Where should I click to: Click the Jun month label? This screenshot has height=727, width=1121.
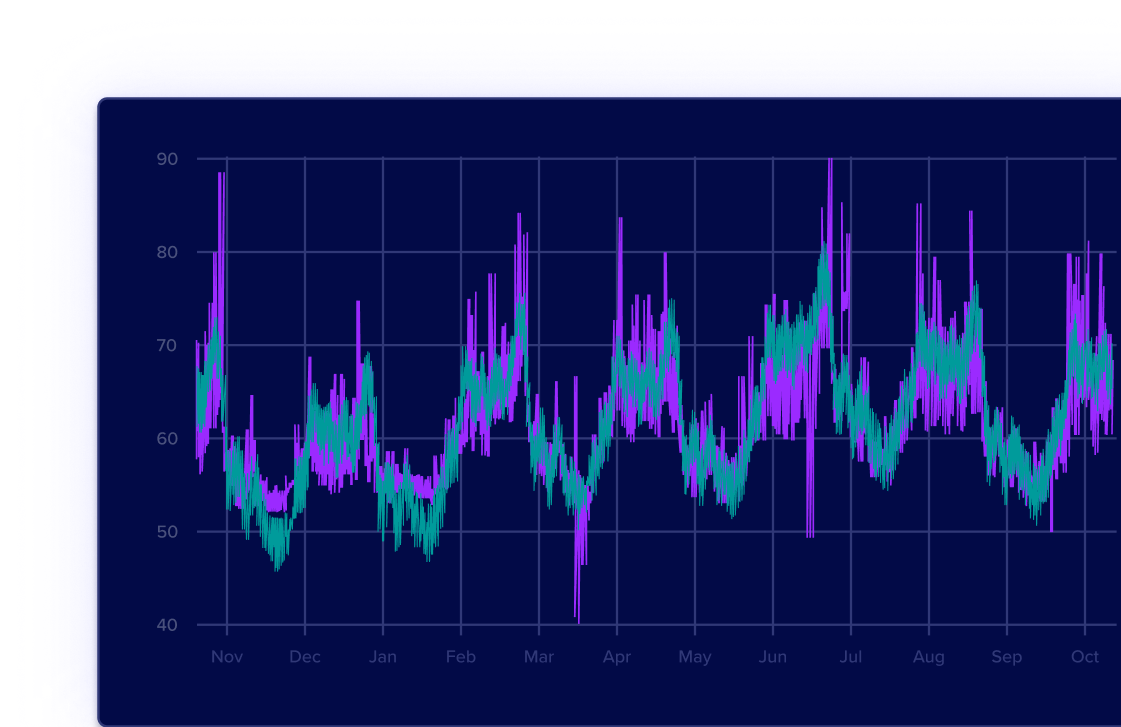773,657
